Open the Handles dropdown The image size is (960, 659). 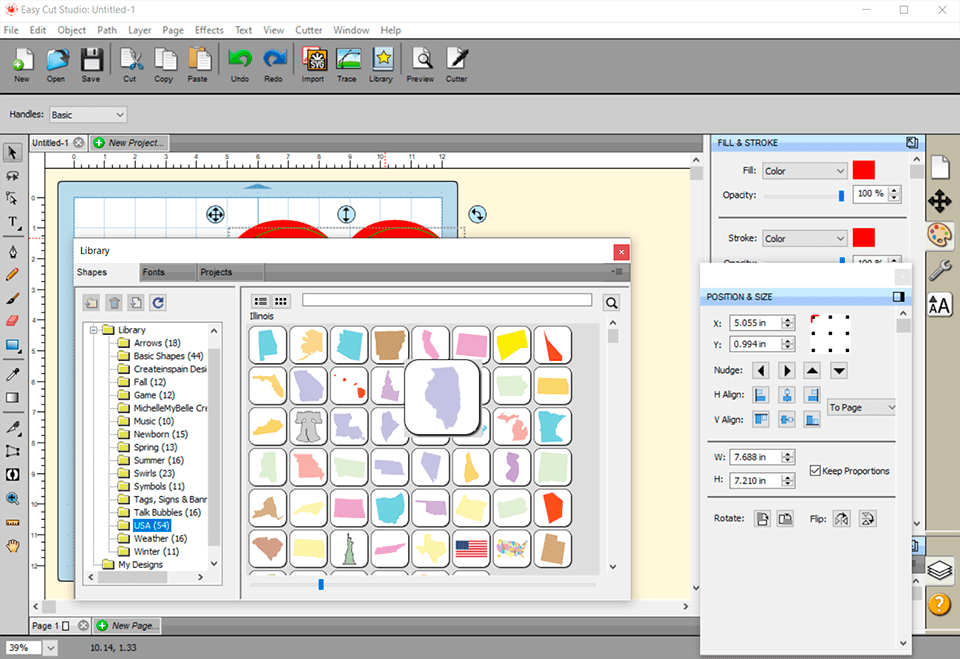[87, 114]
